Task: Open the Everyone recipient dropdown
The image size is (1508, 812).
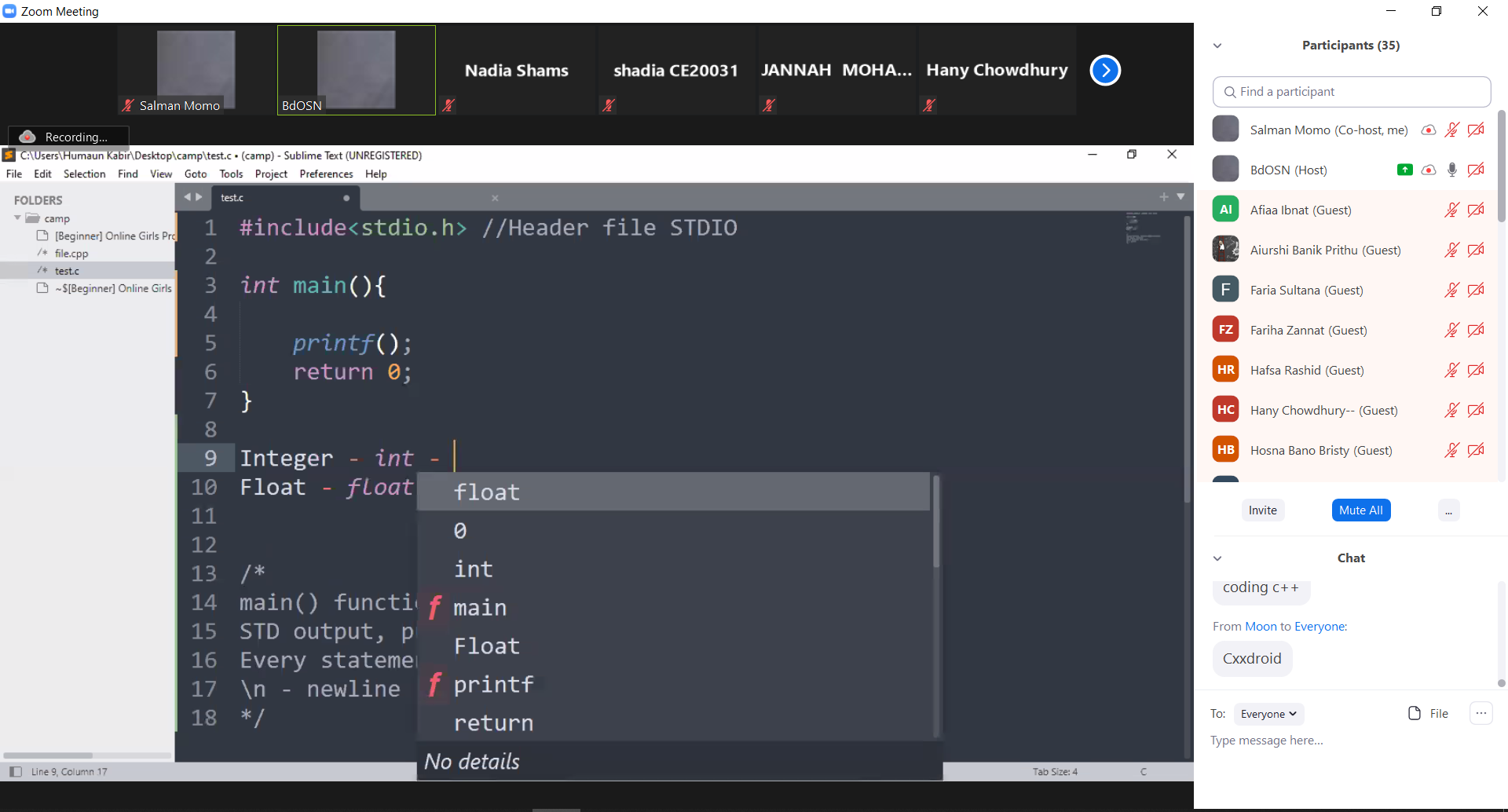Action: click(x=1268, y=714)
